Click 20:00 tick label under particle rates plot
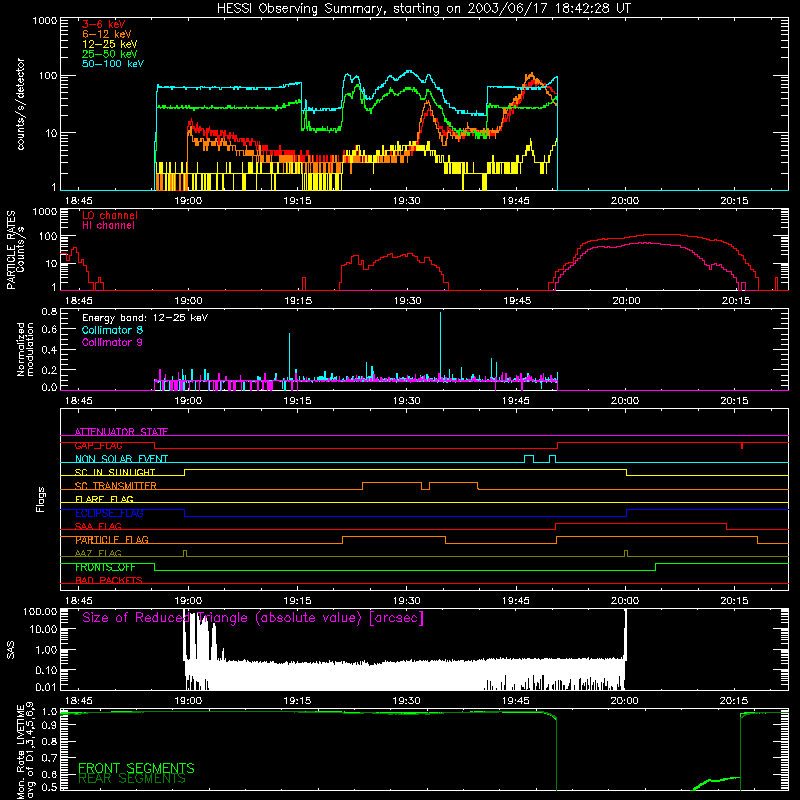This screenshot has height=800, width=800. [x=626, y=301]
